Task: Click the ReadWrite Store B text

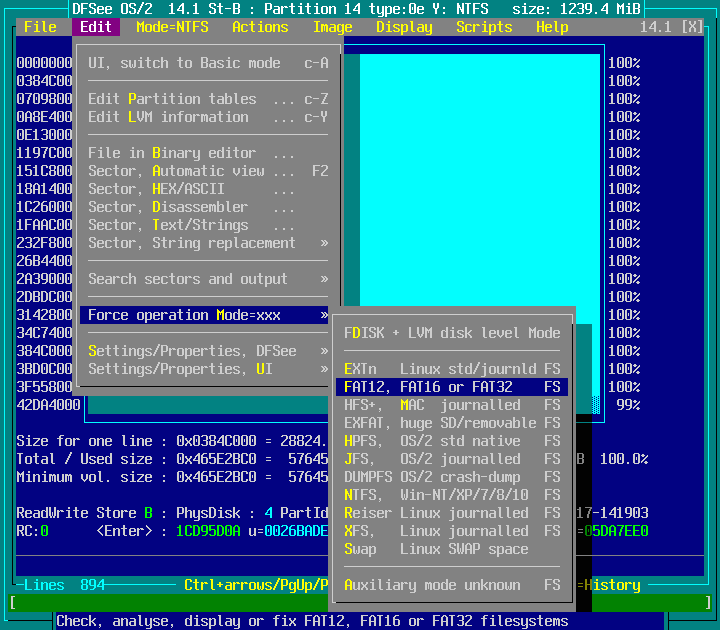Action: tap(84, 512)
